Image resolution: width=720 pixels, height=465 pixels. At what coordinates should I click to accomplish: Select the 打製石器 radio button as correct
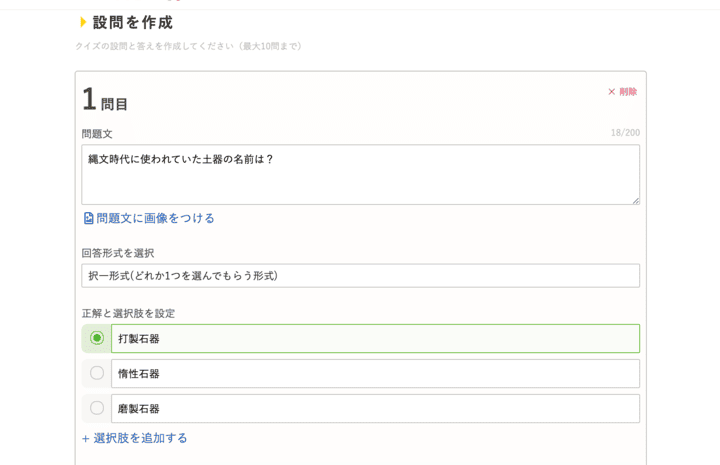(x=97, y=338)
